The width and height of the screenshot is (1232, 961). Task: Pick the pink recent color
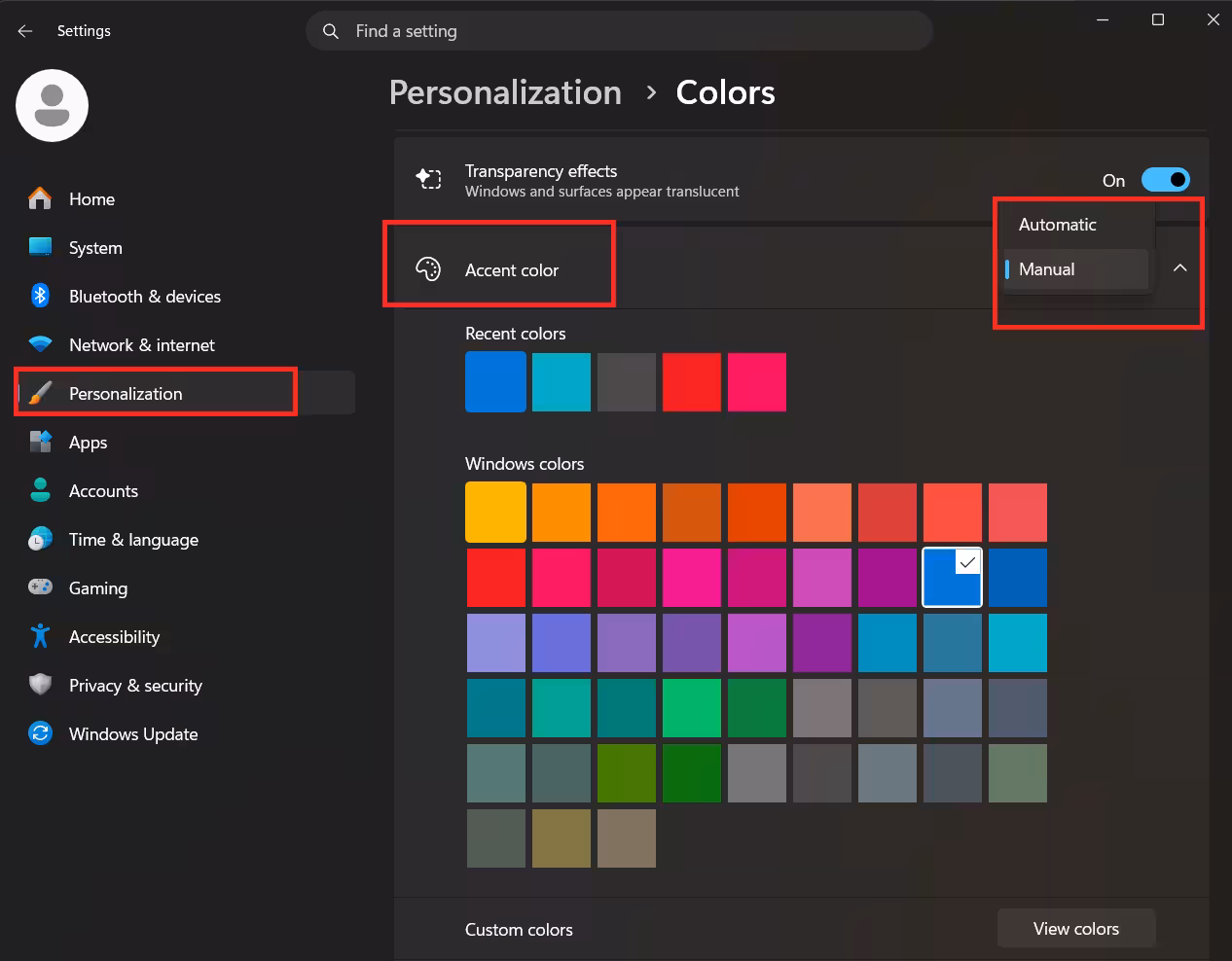[757, 381]
